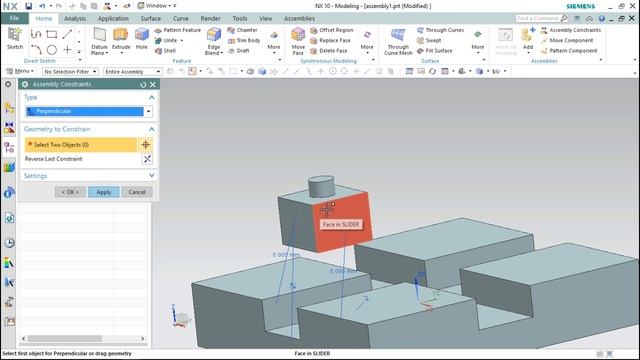
Task: Select the Hole feature tool
Action: tap(142, 39)
